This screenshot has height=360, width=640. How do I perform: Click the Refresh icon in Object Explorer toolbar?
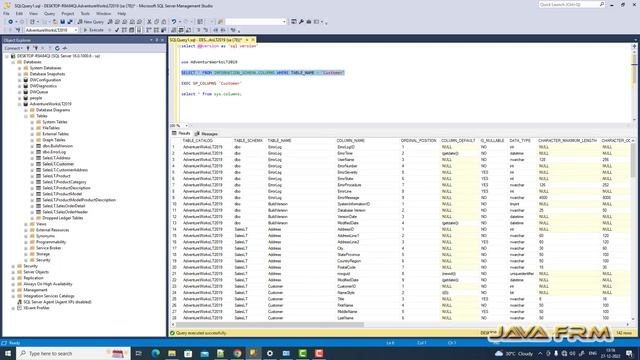[57, 48]
